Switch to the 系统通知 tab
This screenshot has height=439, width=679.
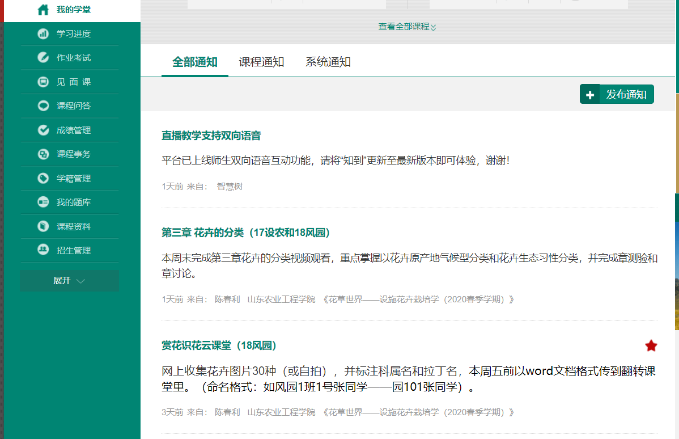tap(328, 62)
